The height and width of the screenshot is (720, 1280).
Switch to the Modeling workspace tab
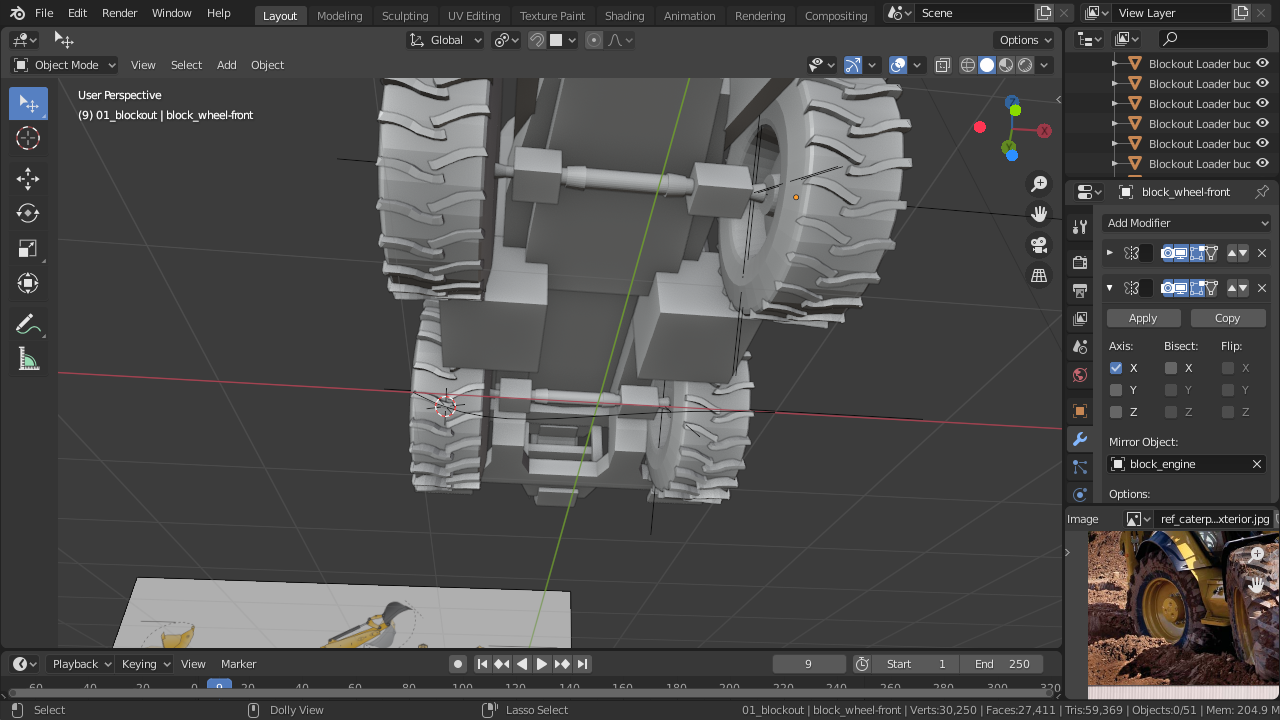click(340, 15)
